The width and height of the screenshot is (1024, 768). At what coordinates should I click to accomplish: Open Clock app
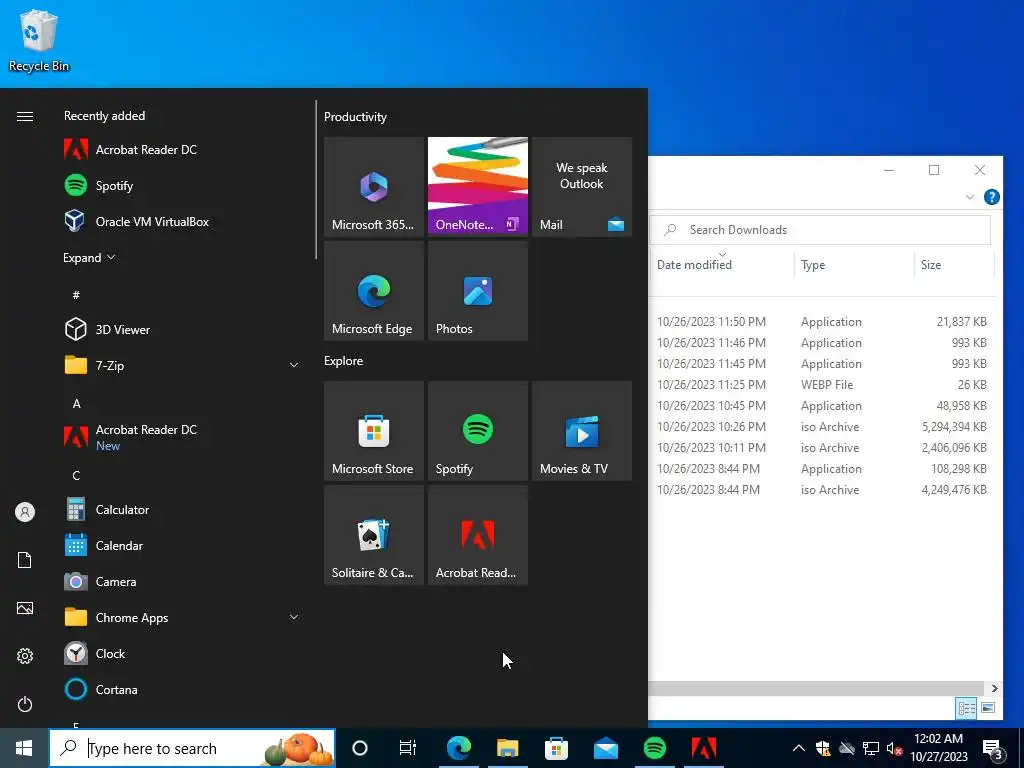point(180,654)
